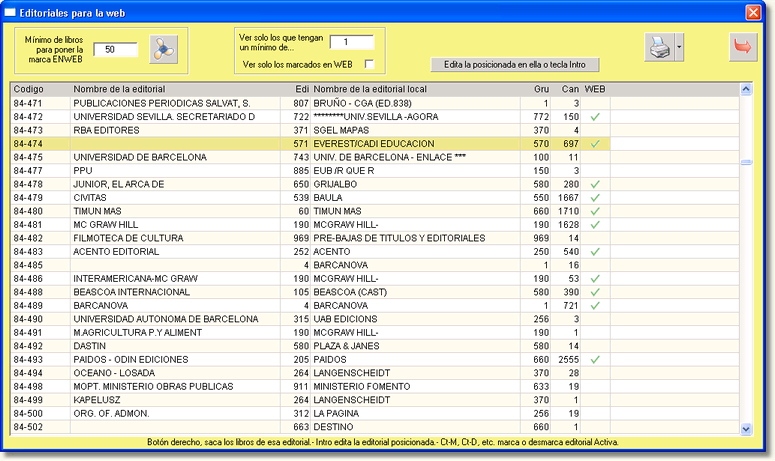Viewport: 775px width, 461px height.
Task: Click the scrollbar down arrow
Action: (x=746, y=429)
